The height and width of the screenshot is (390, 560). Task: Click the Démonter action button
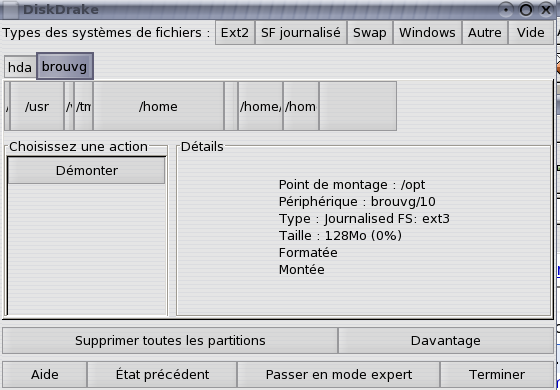(x=86, y=171)
